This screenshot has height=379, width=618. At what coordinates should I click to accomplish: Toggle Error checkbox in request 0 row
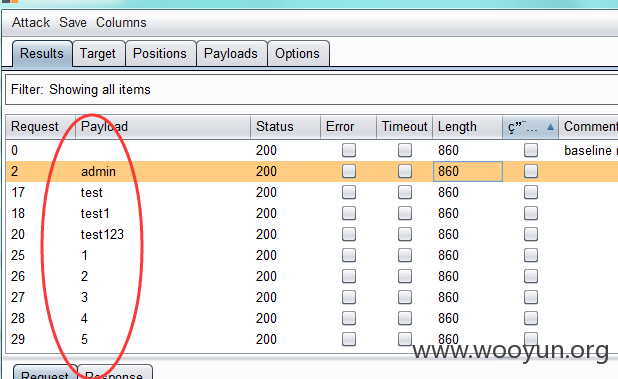click(349, 150)
